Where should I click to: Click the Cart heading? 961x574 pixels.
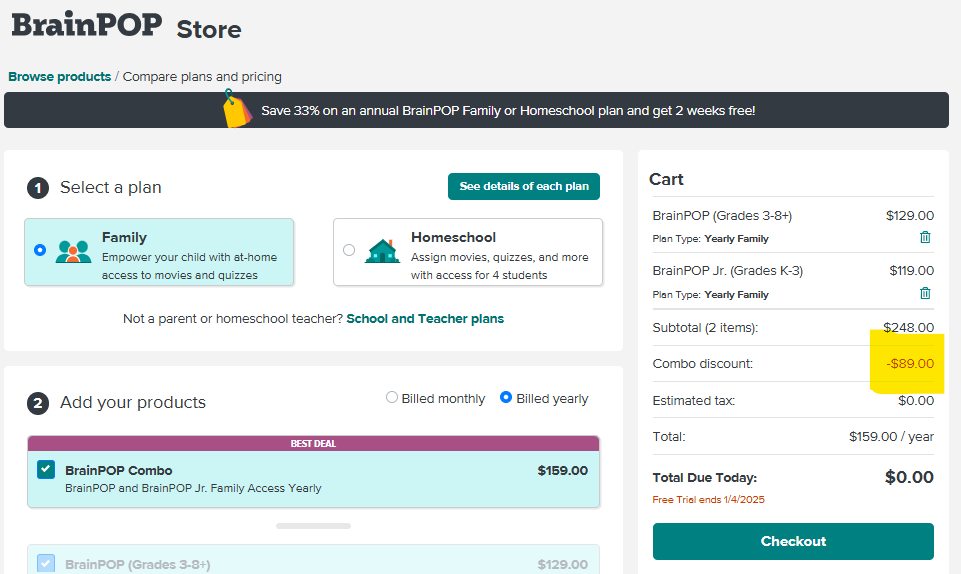click(666, 179)
